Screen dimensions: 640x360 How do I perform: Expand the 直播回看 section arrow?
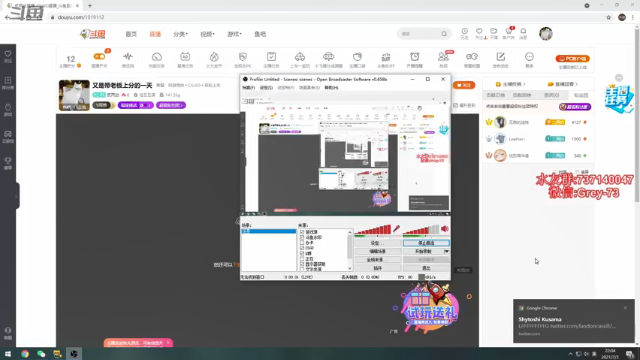576,84
